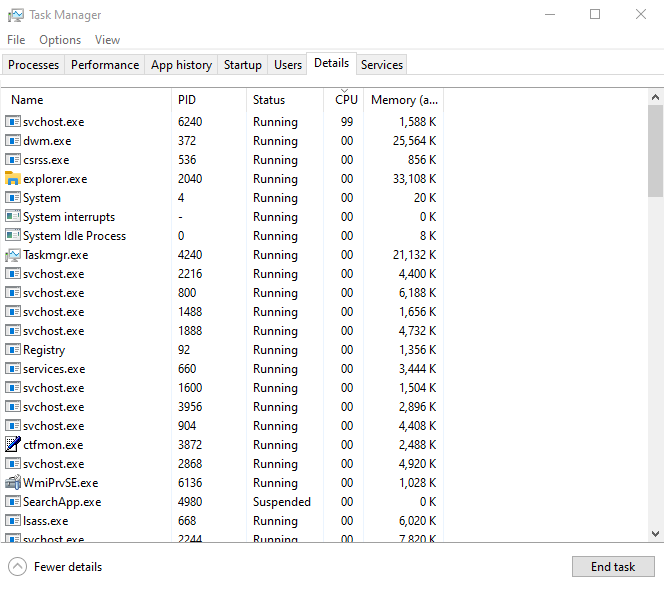Image resolution: width=664 pixels, height=590 pixels.
Task: Select the explorer.exe process name
Action: coord(55,179)
